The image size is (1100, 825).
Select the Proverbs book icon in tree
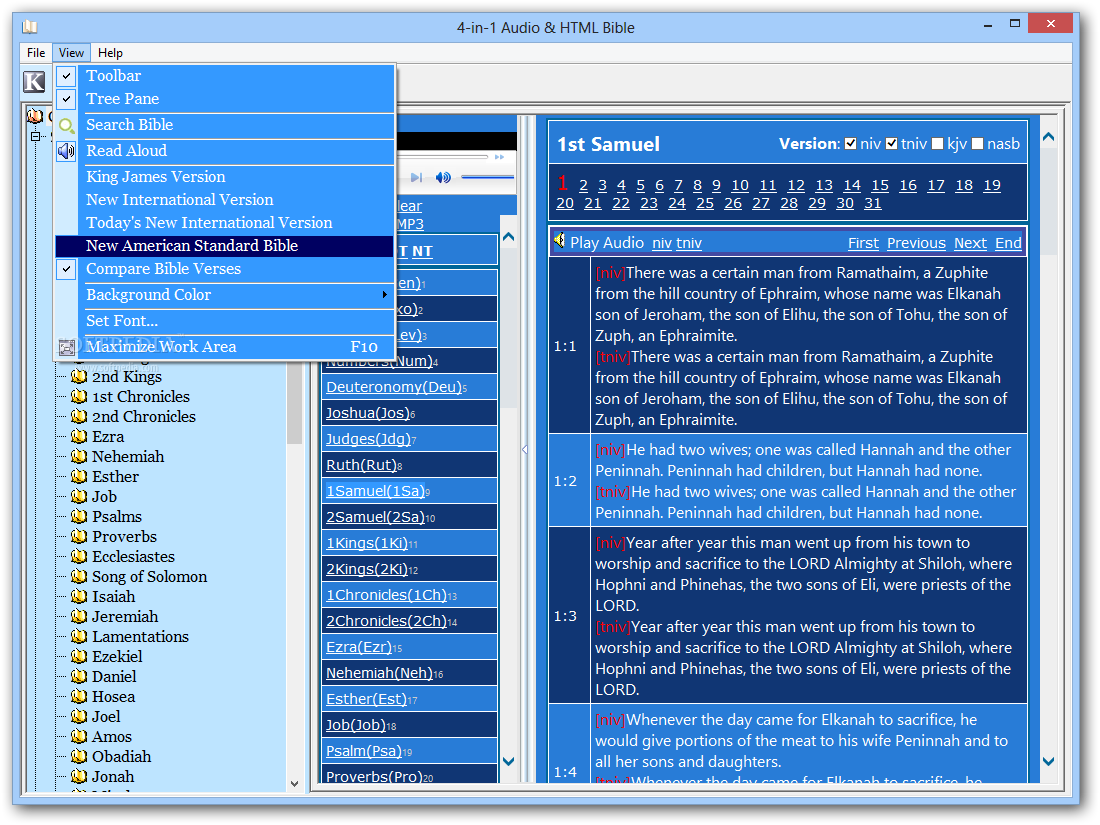point(79,537)
